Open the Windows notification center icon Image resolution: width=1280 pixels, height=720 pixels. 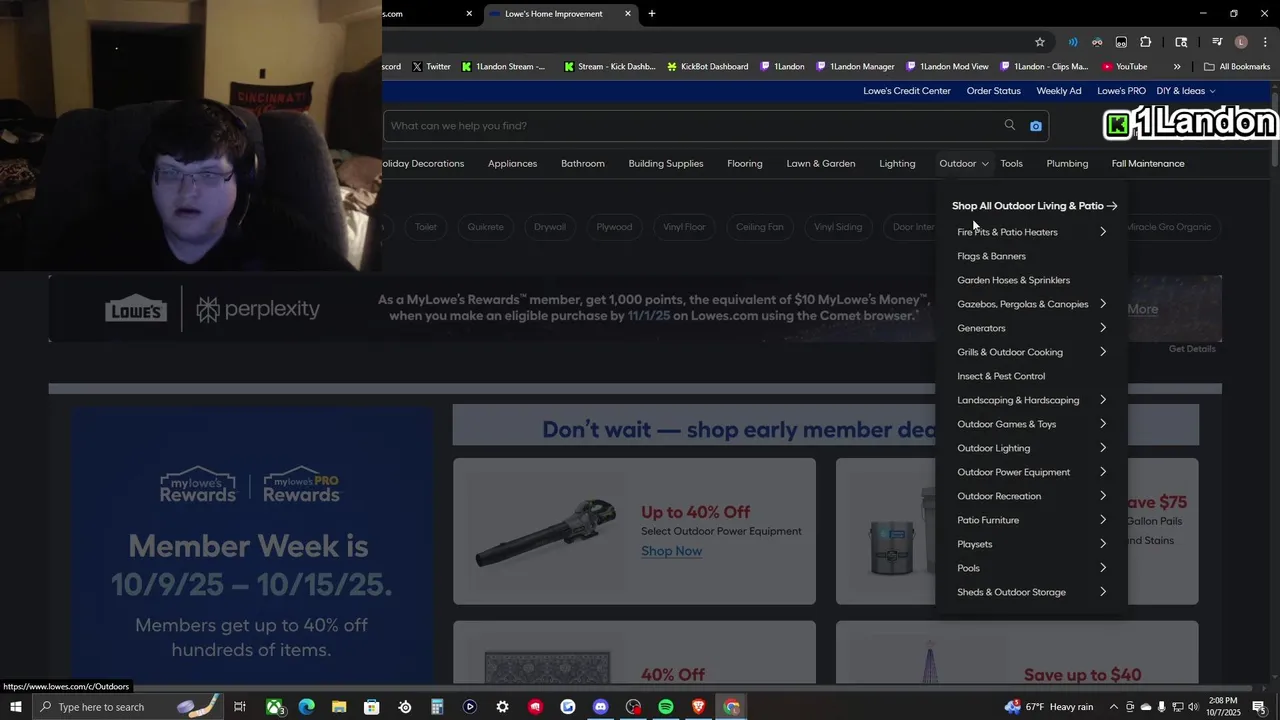1259,707
